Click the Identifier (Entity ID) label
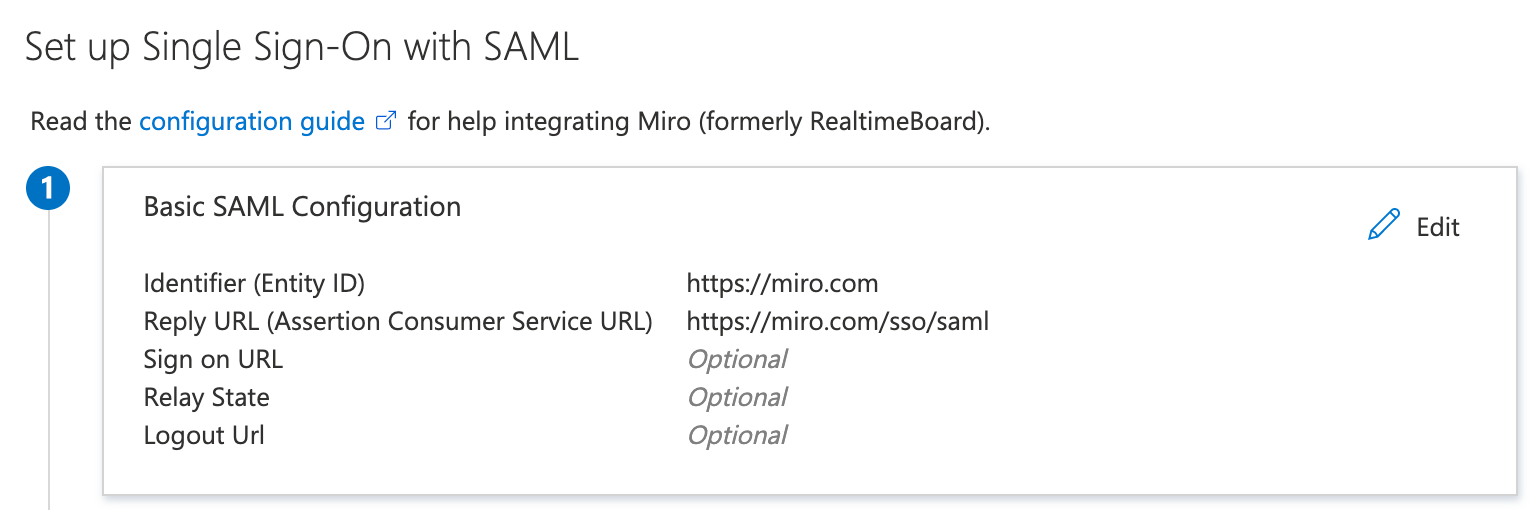The height and width of the screenshot is (510, 1536). pos(254,284)
